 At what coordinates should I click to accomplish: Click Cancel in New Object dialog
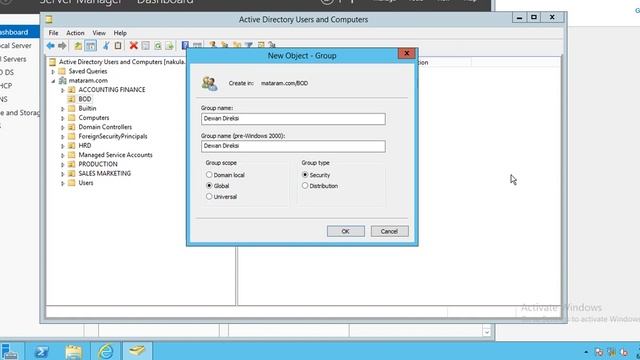389,231
